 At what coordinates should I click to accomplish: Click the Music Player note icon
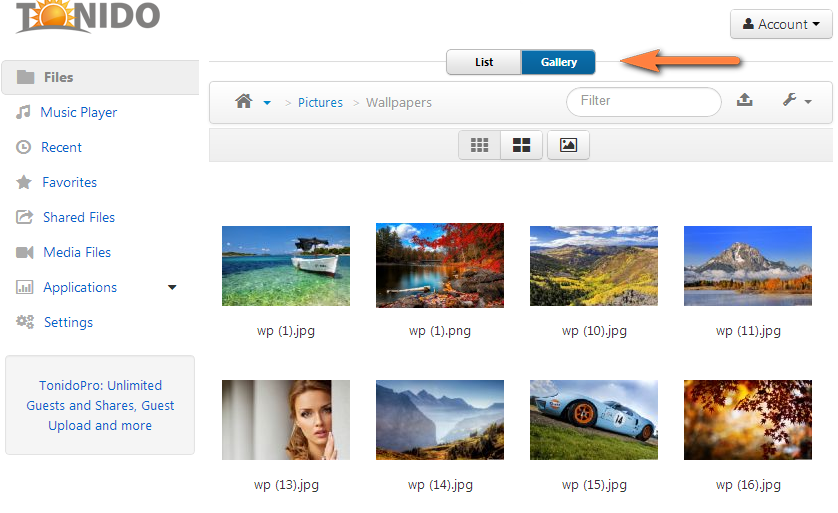click(x=22, y=112)
